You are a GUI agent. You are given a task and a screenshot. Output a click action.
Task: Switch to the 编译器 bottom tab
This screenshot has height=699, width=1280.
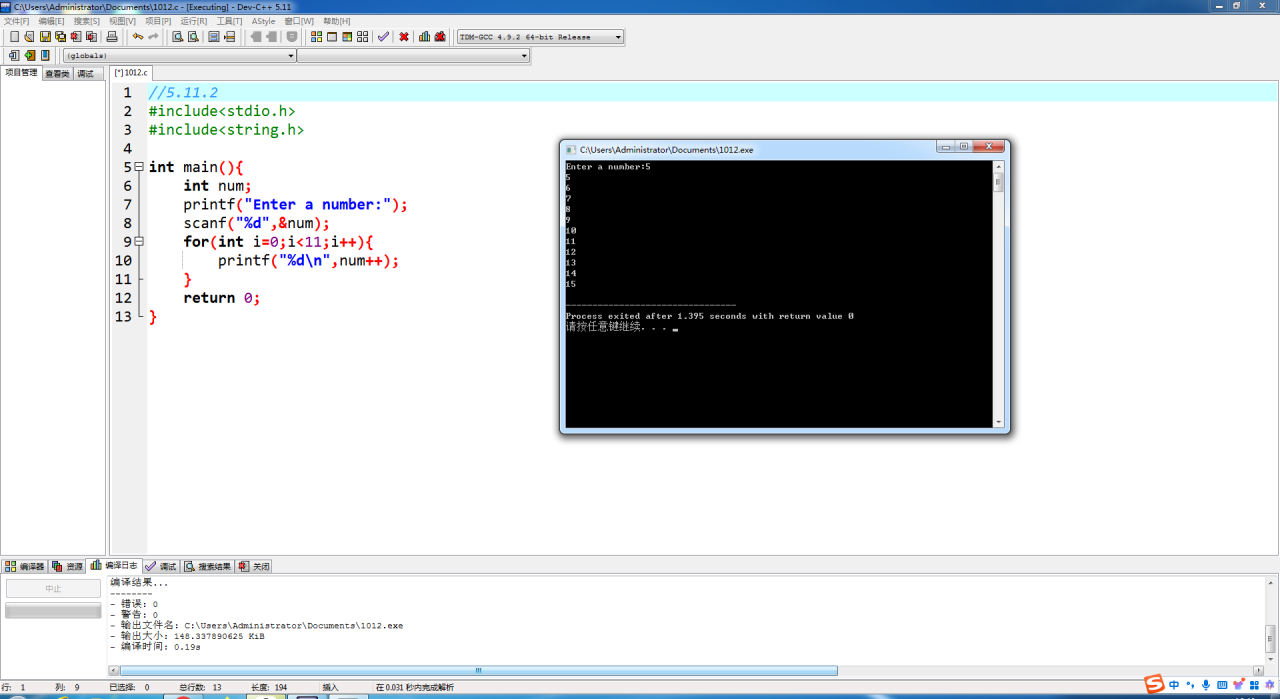(x=25, y=566)
